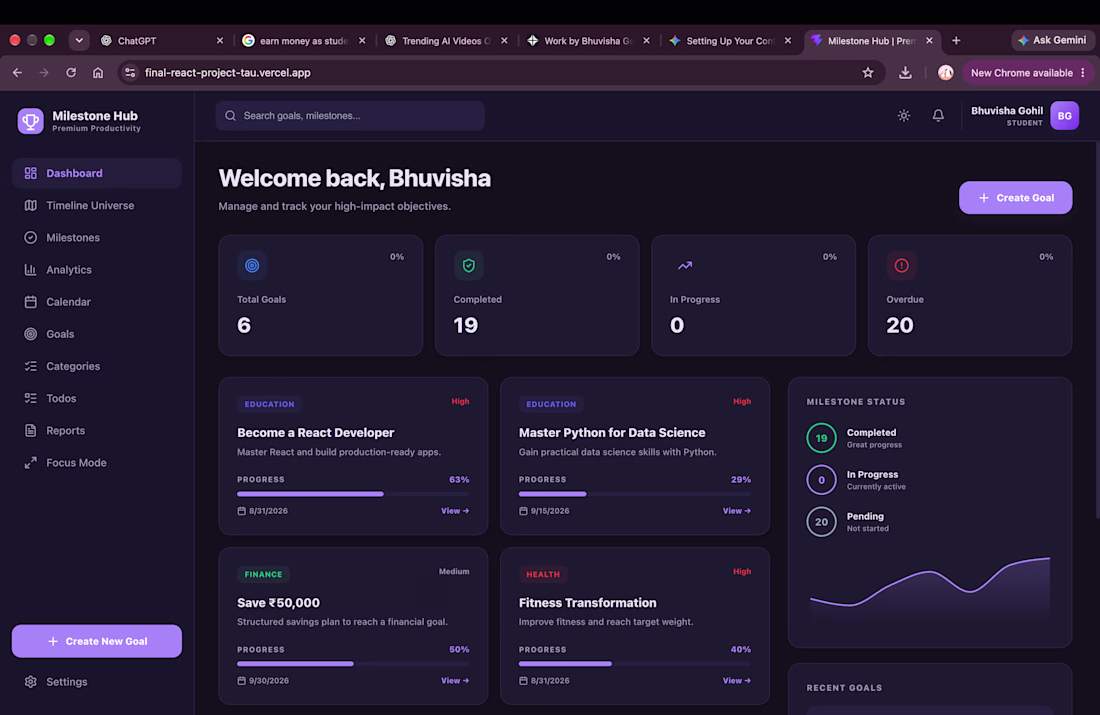This screenshot has height=715, width=1100.
Task: Expand the Chrome tab search dropdown
Action: pos(79,41)
